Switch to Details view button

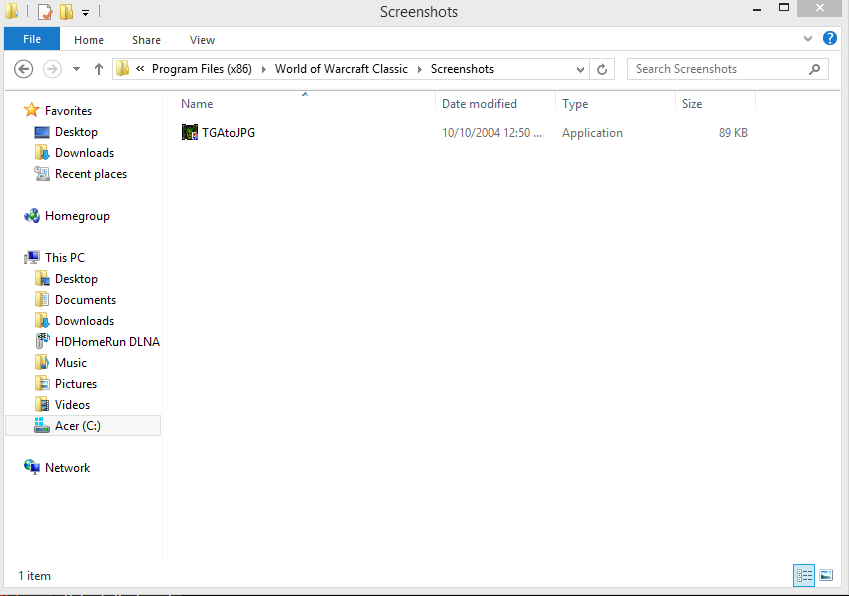[804, 575]
